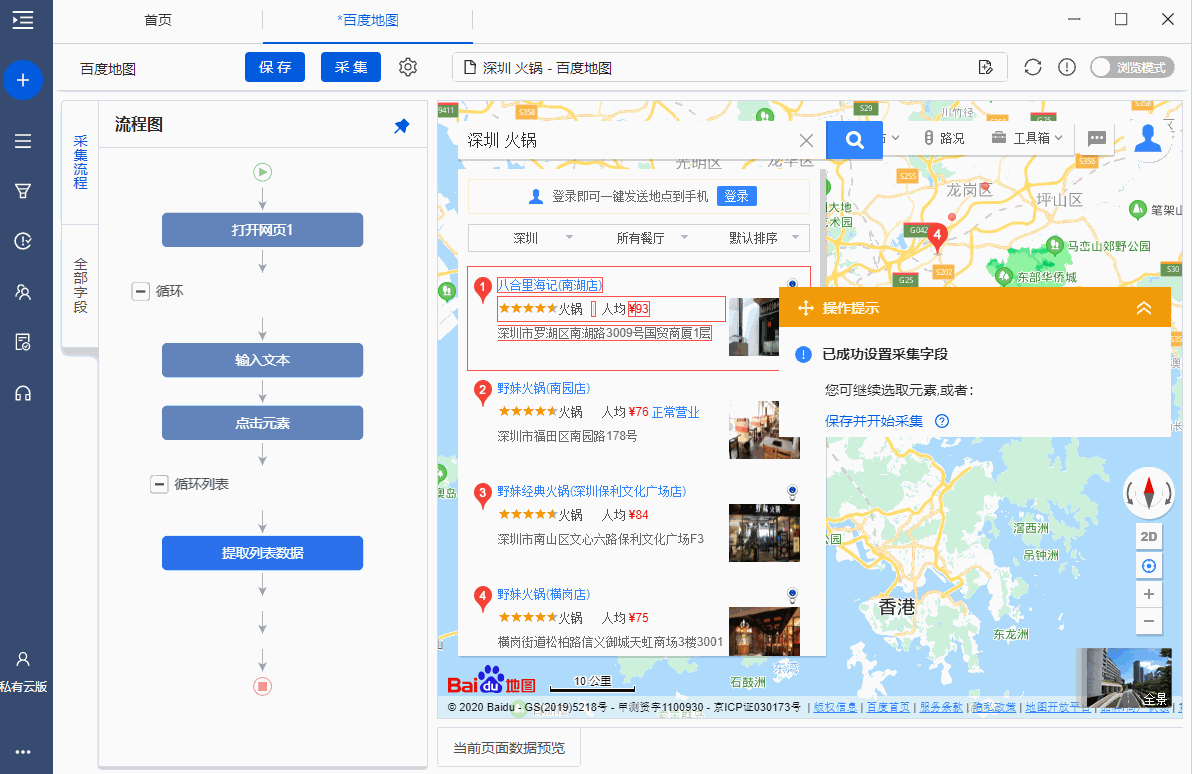The width and height of the screenshot is (1192, 774).
Task: Pin the flowchart panel
Action: (401, 126)
